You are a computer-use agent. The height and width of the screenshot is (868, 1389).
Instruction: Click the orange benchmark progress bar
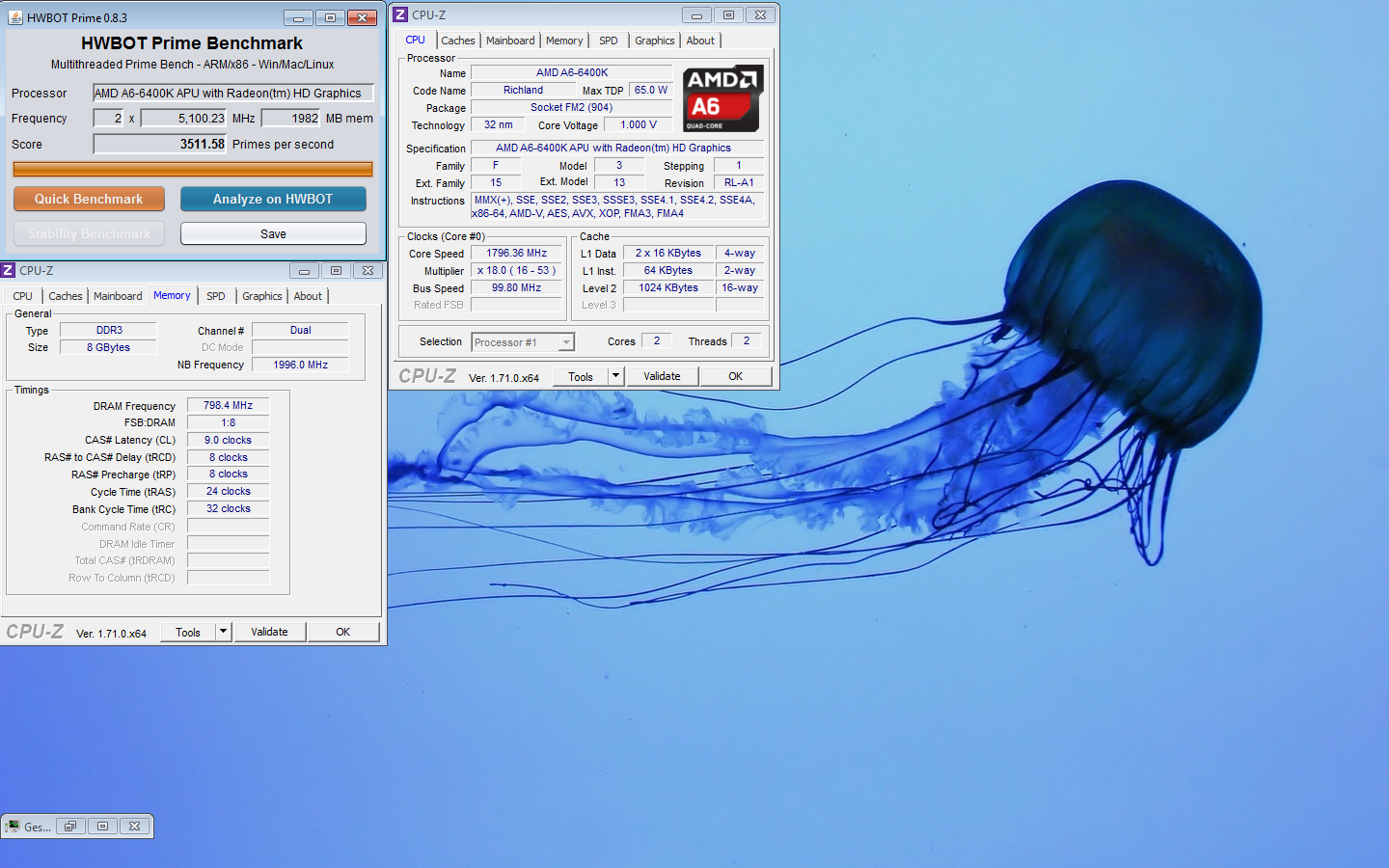pyautogui.click(x=193, y=169)
